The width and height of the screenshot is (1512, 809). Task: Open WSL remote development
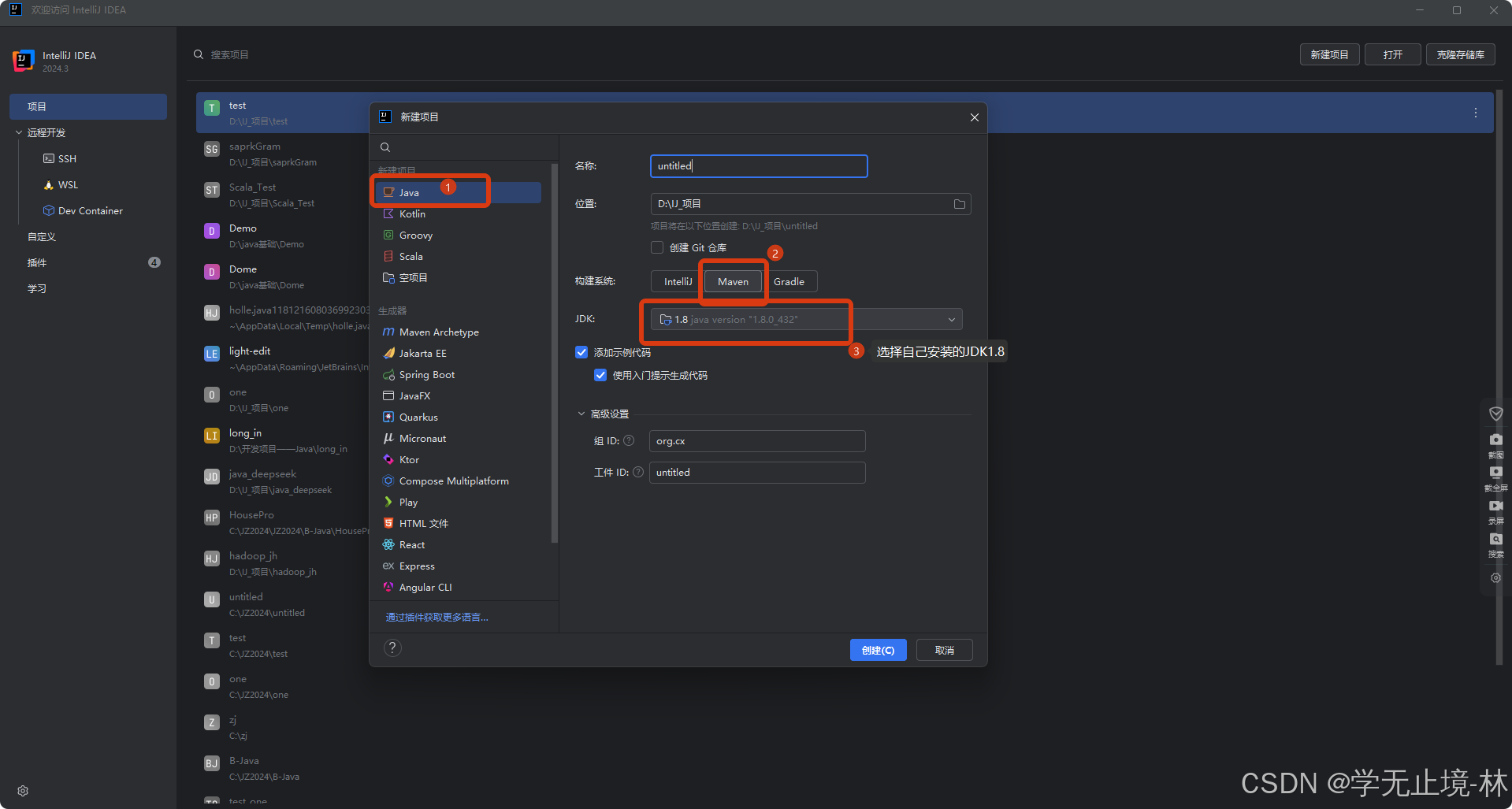pos(61,184)
